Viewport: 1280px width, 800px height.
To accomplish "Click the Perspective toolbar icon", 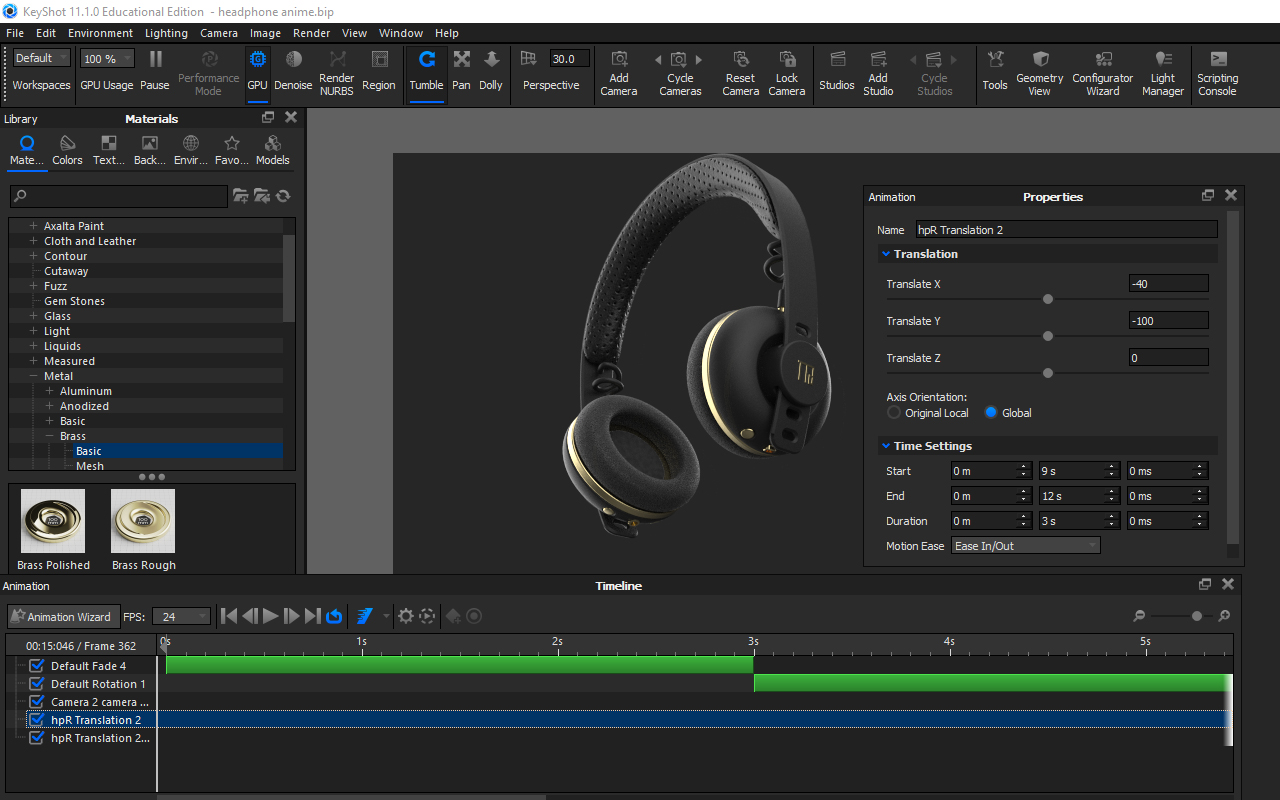I will [529, 59].
